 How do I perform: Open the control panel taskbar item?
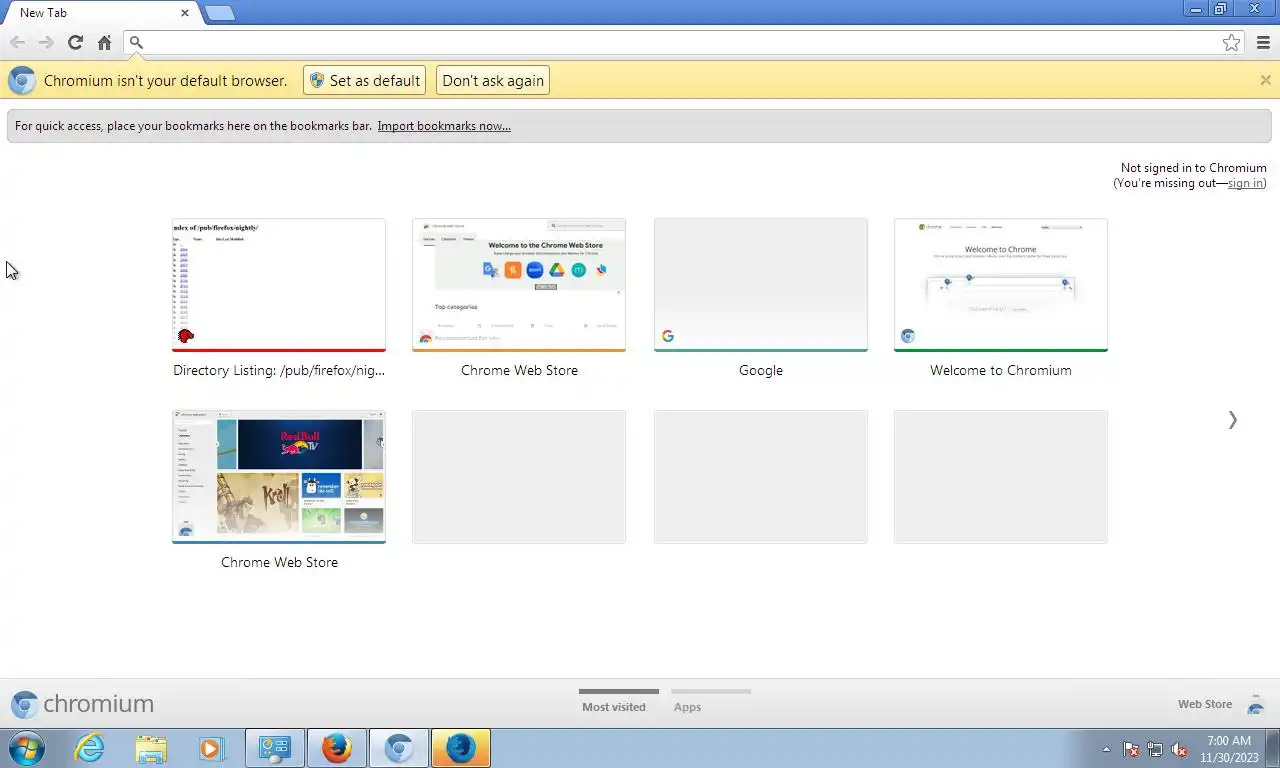pos(274,748)
